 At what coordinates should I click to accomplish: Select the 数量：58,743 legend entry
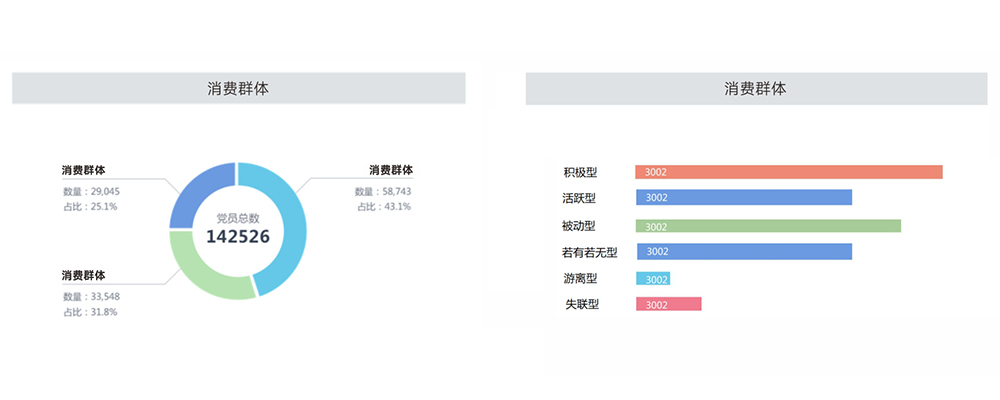tap(383, 191)
